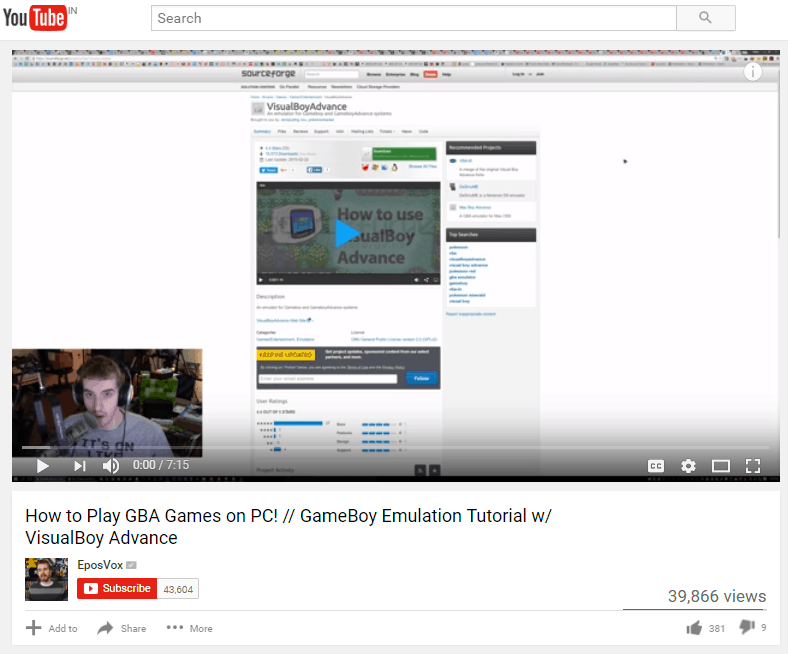Switch to theater mode

[721, 466]
